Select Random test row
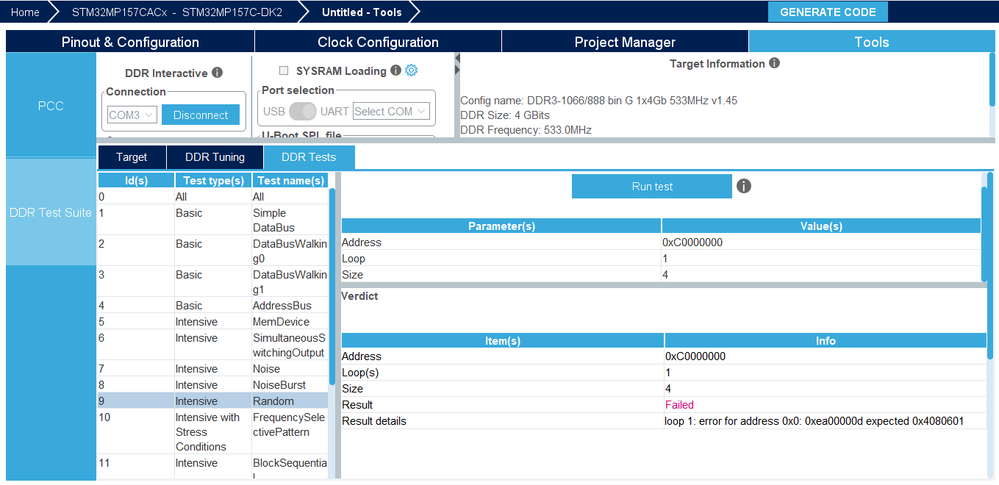 click(x=213, y=401)
